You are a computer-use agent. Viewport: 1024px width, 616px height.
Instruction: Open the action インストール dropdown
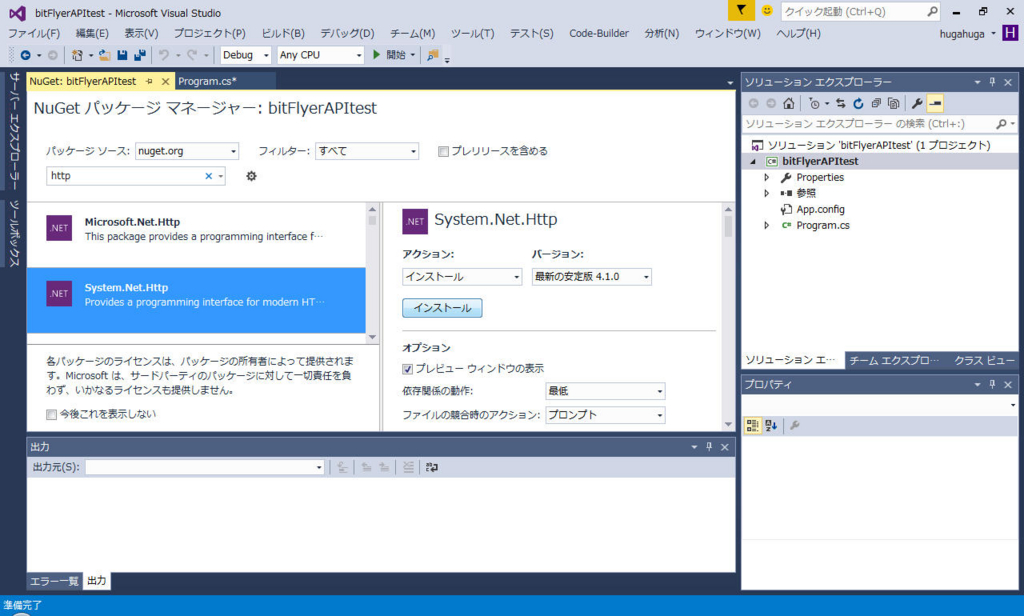(x=462, y=276)
